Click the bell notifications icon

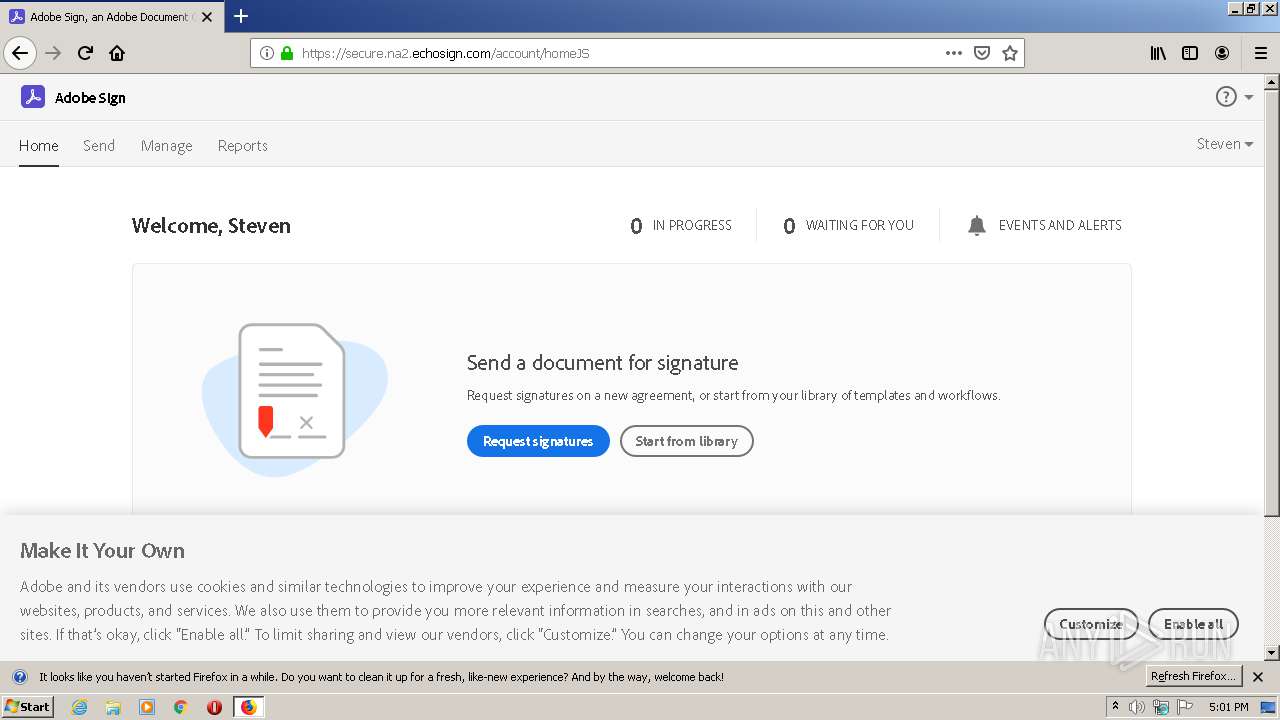point(977,226)
